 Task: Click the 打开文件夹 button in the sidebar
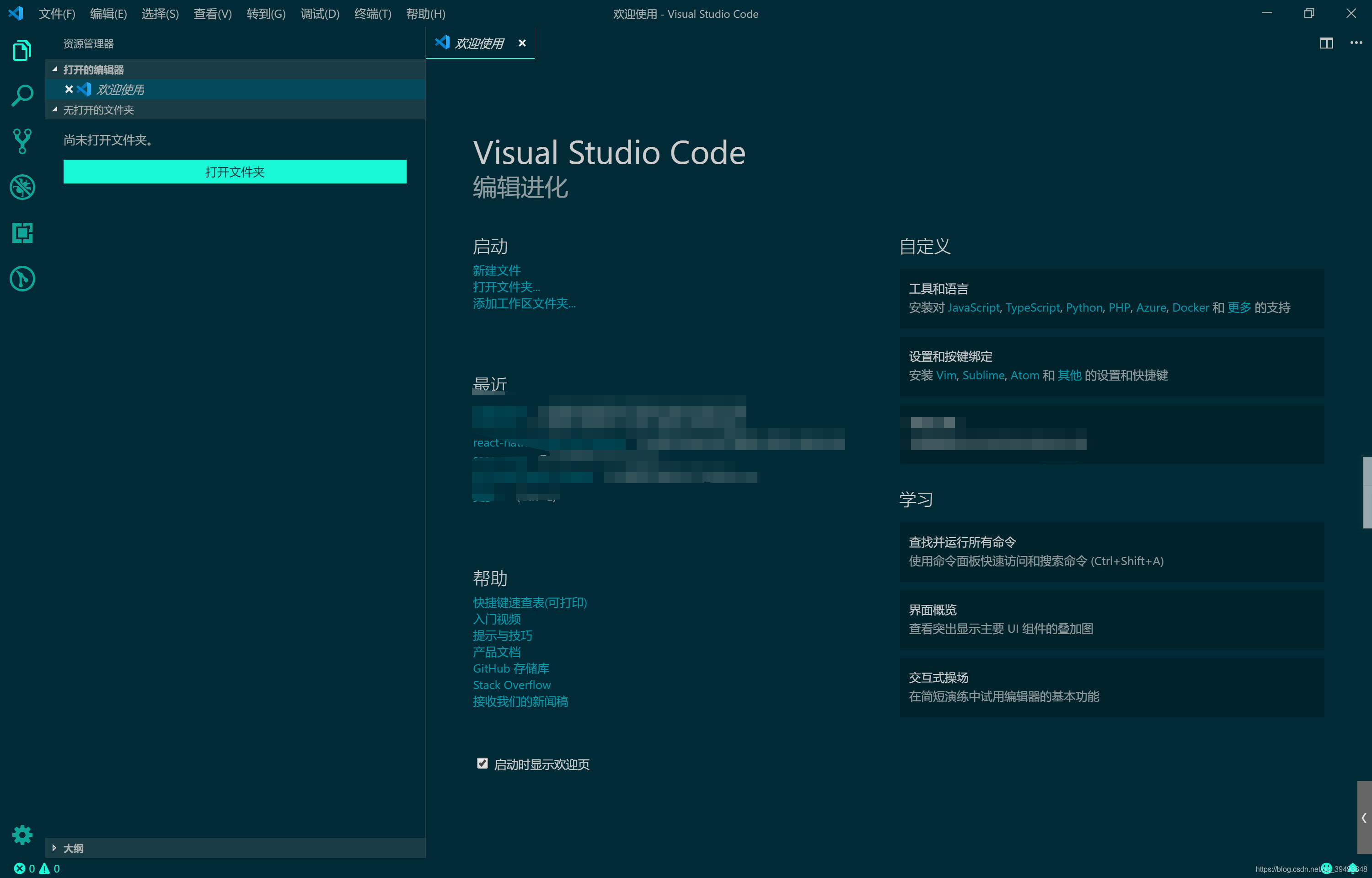click(235, 172)
